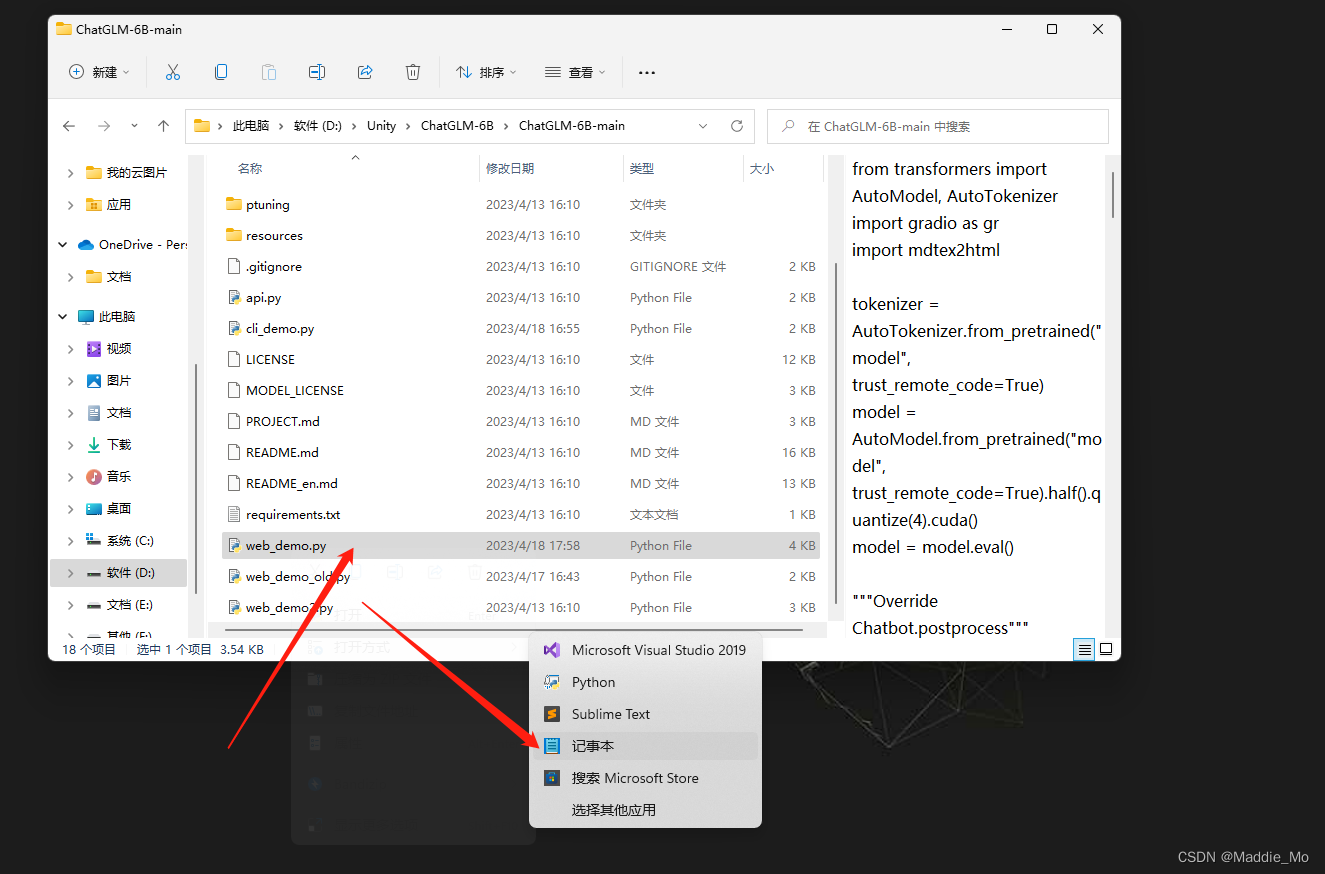Refresh the folder view
Screen dimensions: 1325x874
click(737, 126)
